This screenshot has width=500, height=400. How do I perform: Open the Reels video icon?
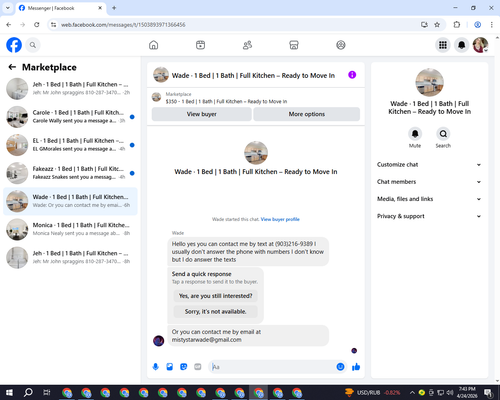point(200,45)
